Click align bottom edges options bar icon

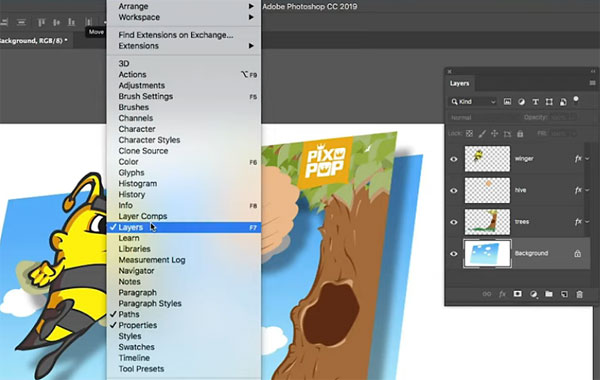tap(72, 22)
